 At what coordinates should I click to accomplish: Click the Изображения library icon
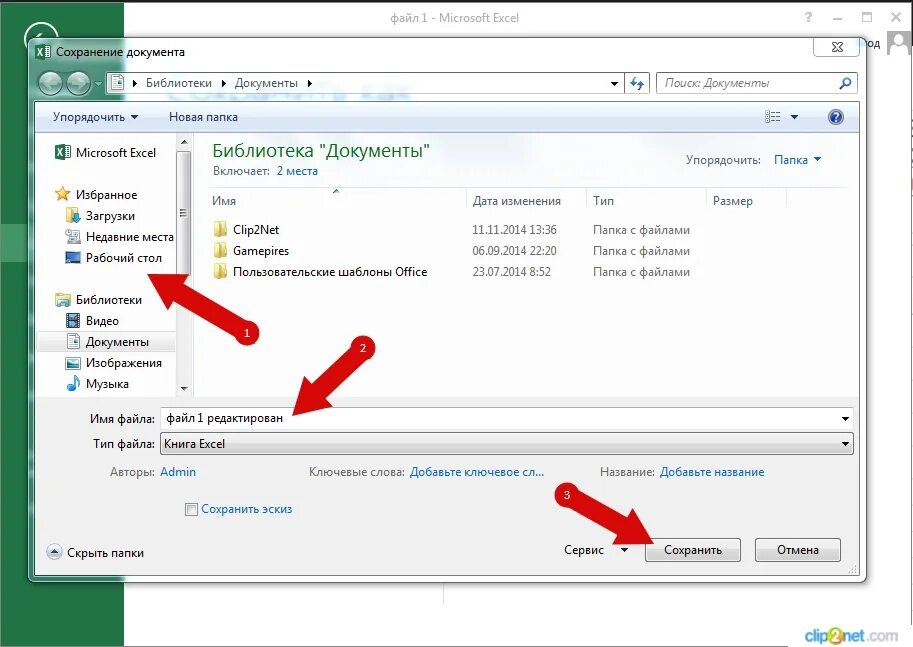pyautogui.click(x=73, y=363)
